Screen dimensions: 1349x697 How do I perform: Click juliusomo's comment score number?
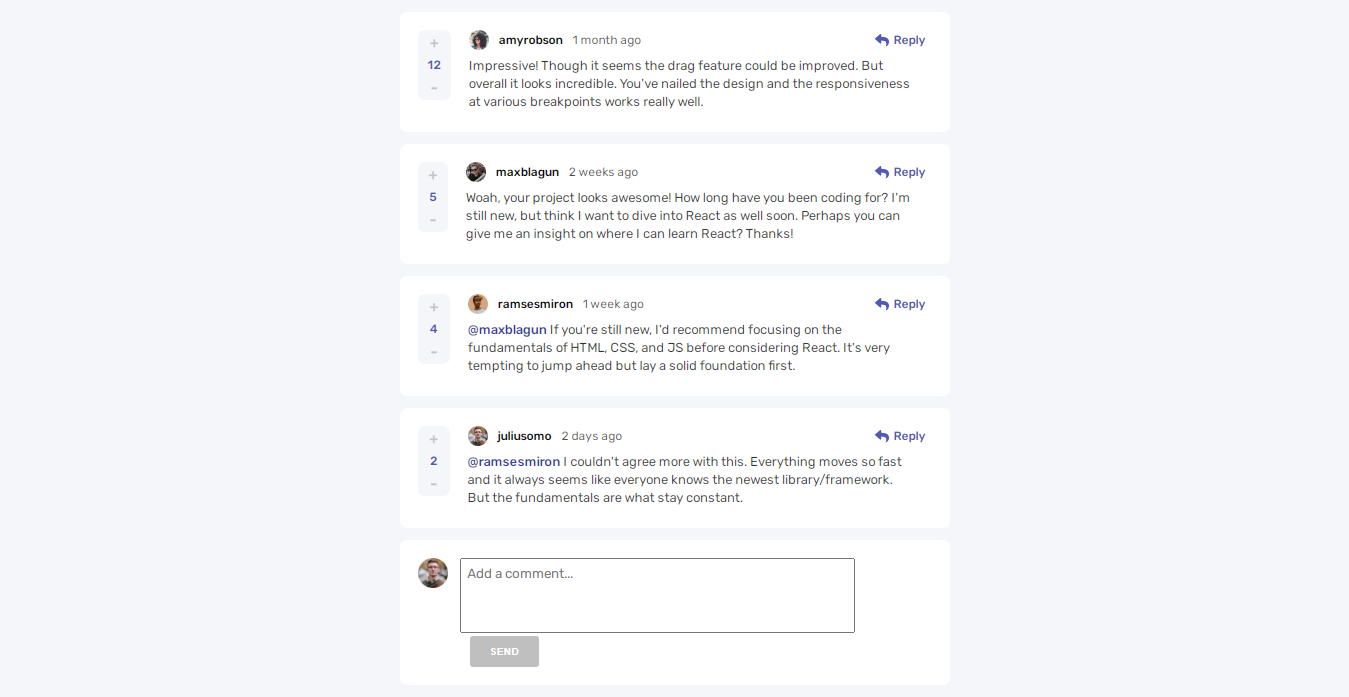pyautogui.click(x=433, y=460)
